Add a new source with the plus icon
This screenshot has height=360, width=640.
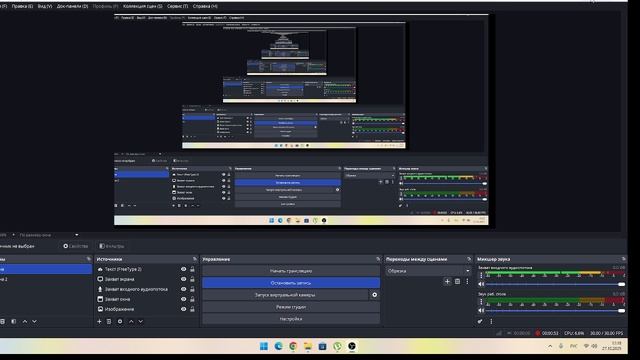(99, 322)
